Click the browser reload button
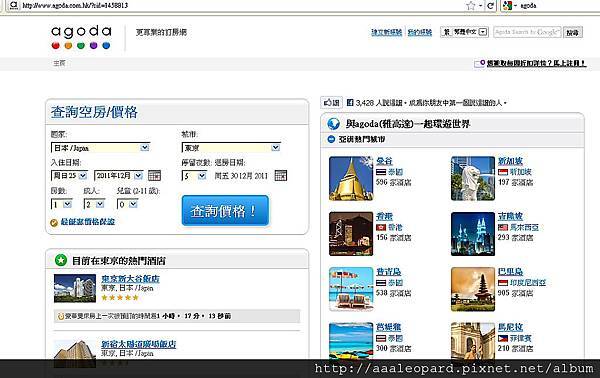 tap(490, 6)
